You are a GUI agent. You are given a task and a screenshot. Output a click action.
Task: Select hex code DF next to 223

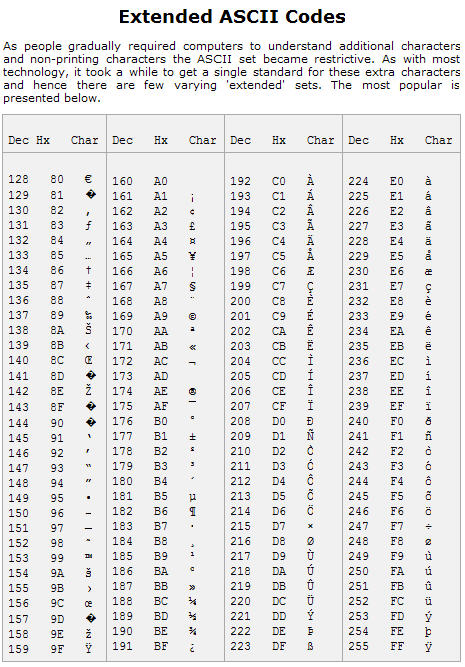pos(279,647)
